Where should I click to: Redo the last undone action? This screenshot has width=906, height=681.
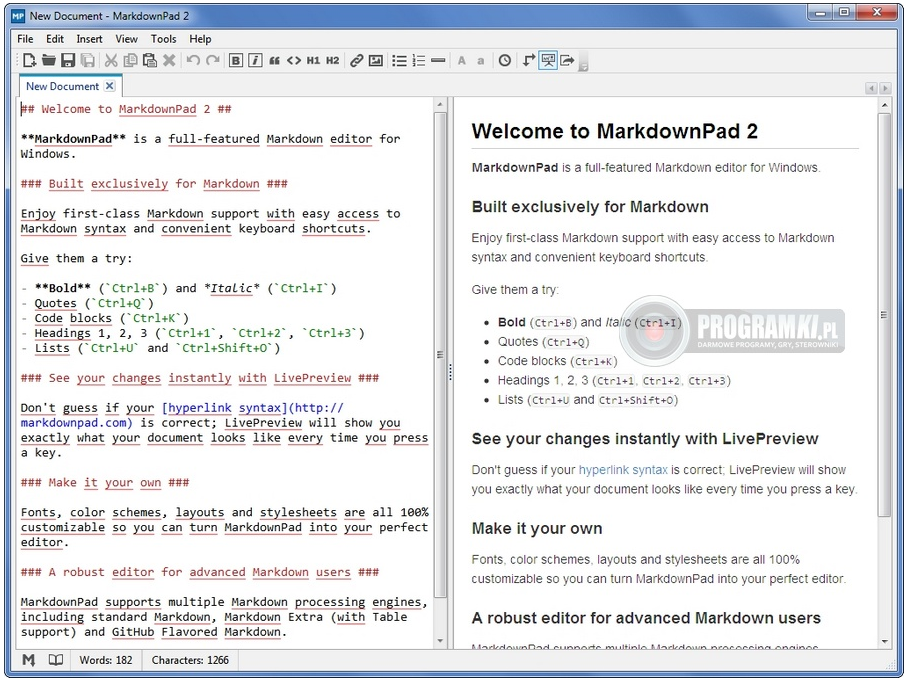[213, 60]
